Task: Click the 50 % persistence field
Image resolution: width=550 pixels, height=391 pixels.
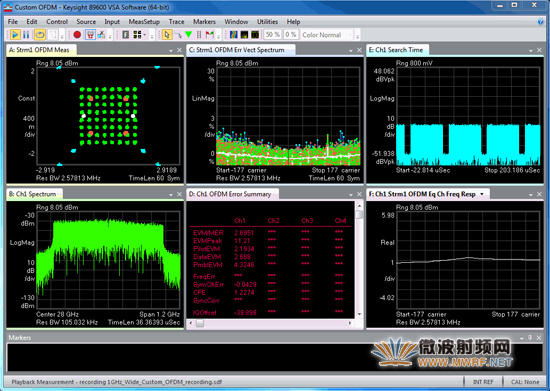Action: tap(273, 35)
